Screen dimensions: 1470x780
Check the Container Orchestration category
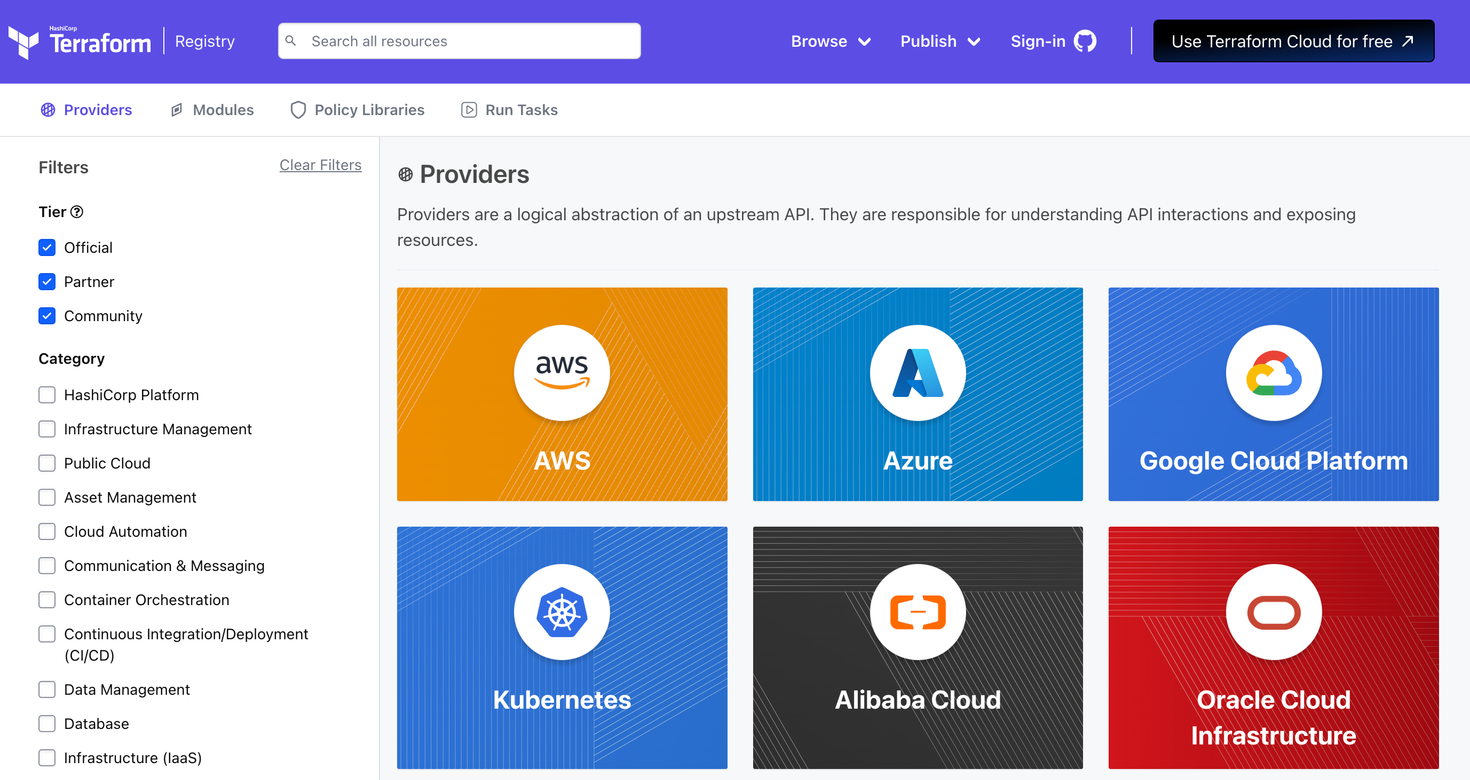tap(47, 600)
